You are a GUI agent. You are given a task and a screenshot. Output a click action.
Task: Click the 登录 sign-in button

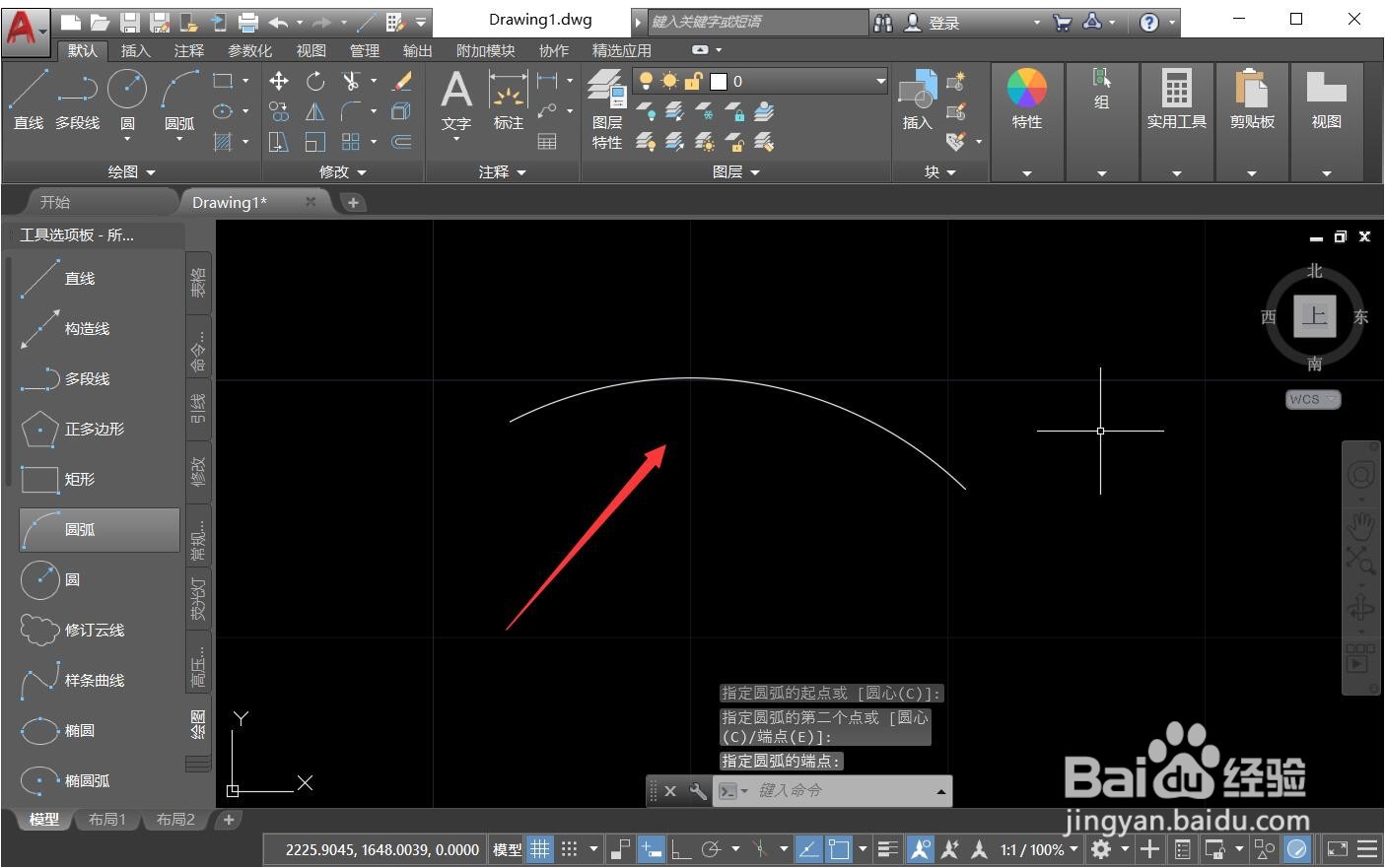click(x=943, y=23)
